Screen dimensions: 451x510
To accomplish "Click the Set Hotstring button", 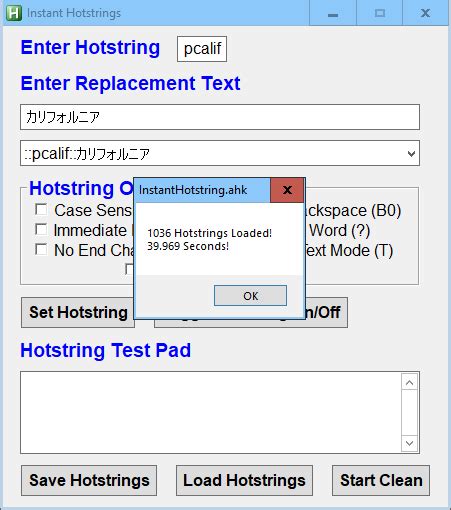I will coord(78,313).
